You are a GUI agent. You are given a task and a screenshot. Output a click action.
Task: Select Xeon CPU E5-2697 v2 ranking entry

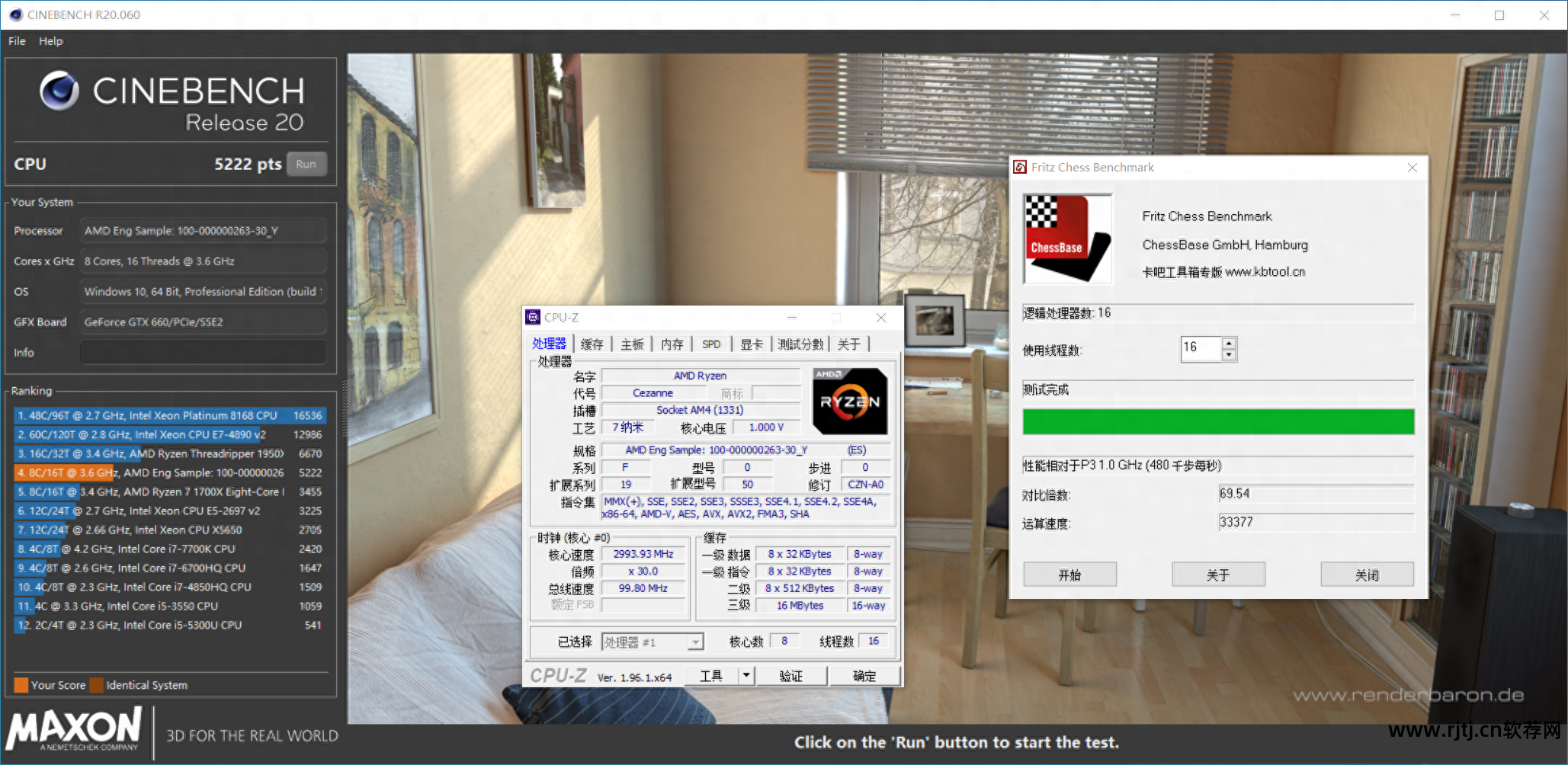[170, 511]
